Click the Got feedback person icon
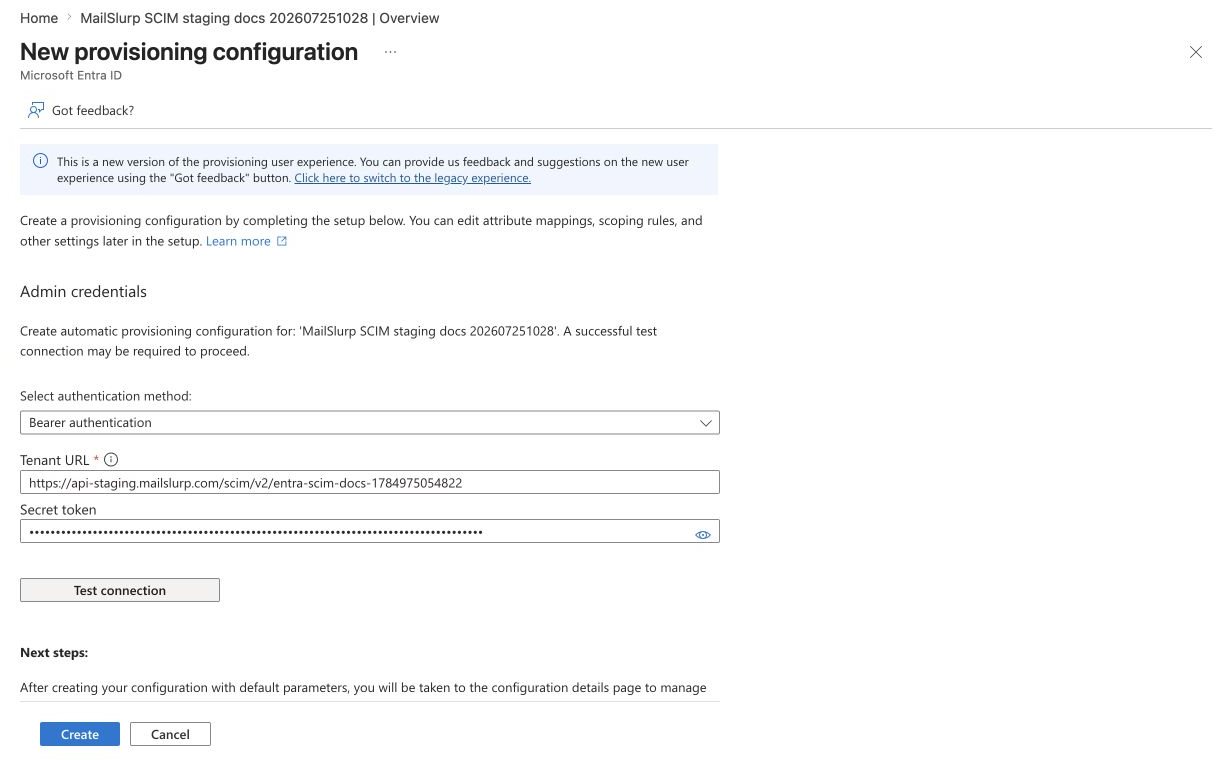The image size is (1232, 766). [x=36, y=110]
